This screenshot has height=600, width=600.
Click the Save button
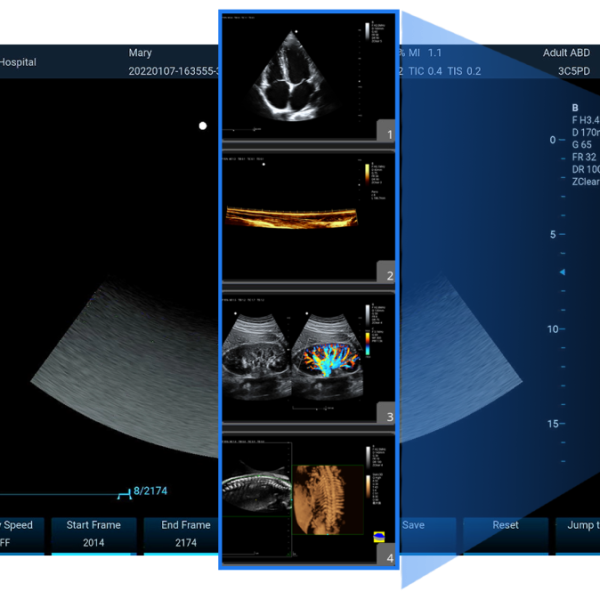[413, 525]
